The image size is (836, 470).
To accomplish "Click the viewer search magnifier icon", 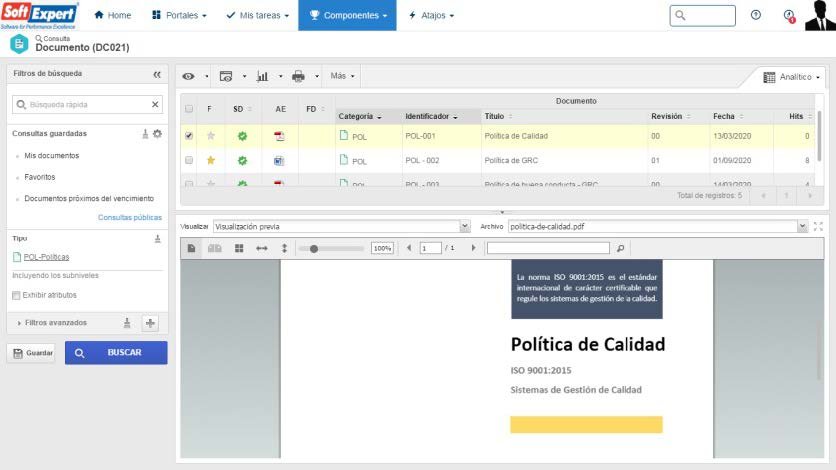I will [620, 248].
